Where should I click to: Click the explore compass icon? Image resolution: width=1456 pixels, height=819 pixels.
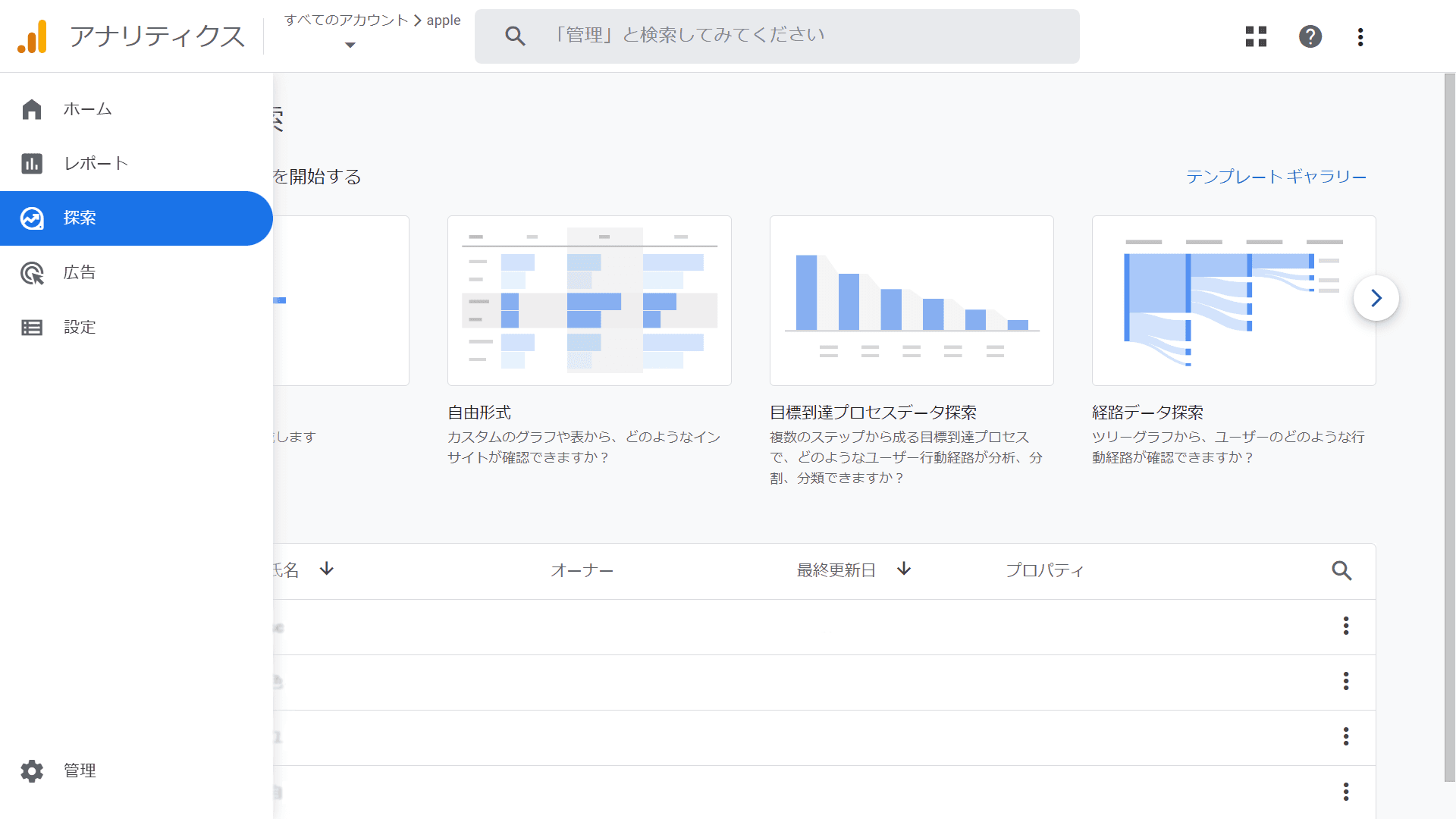[32, 218]
